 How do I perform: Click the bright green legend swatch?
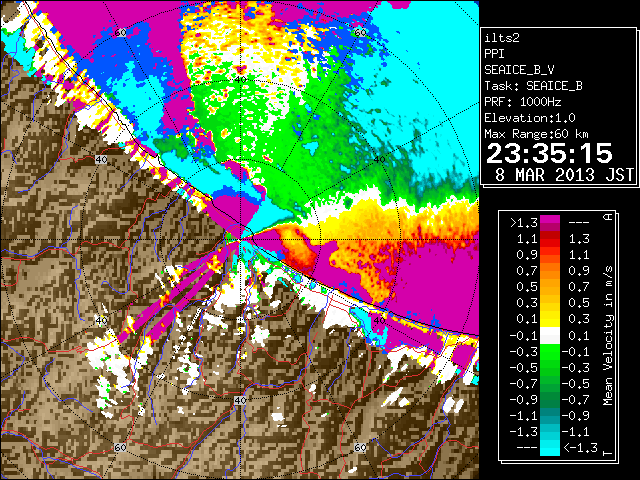click(550, 351)
